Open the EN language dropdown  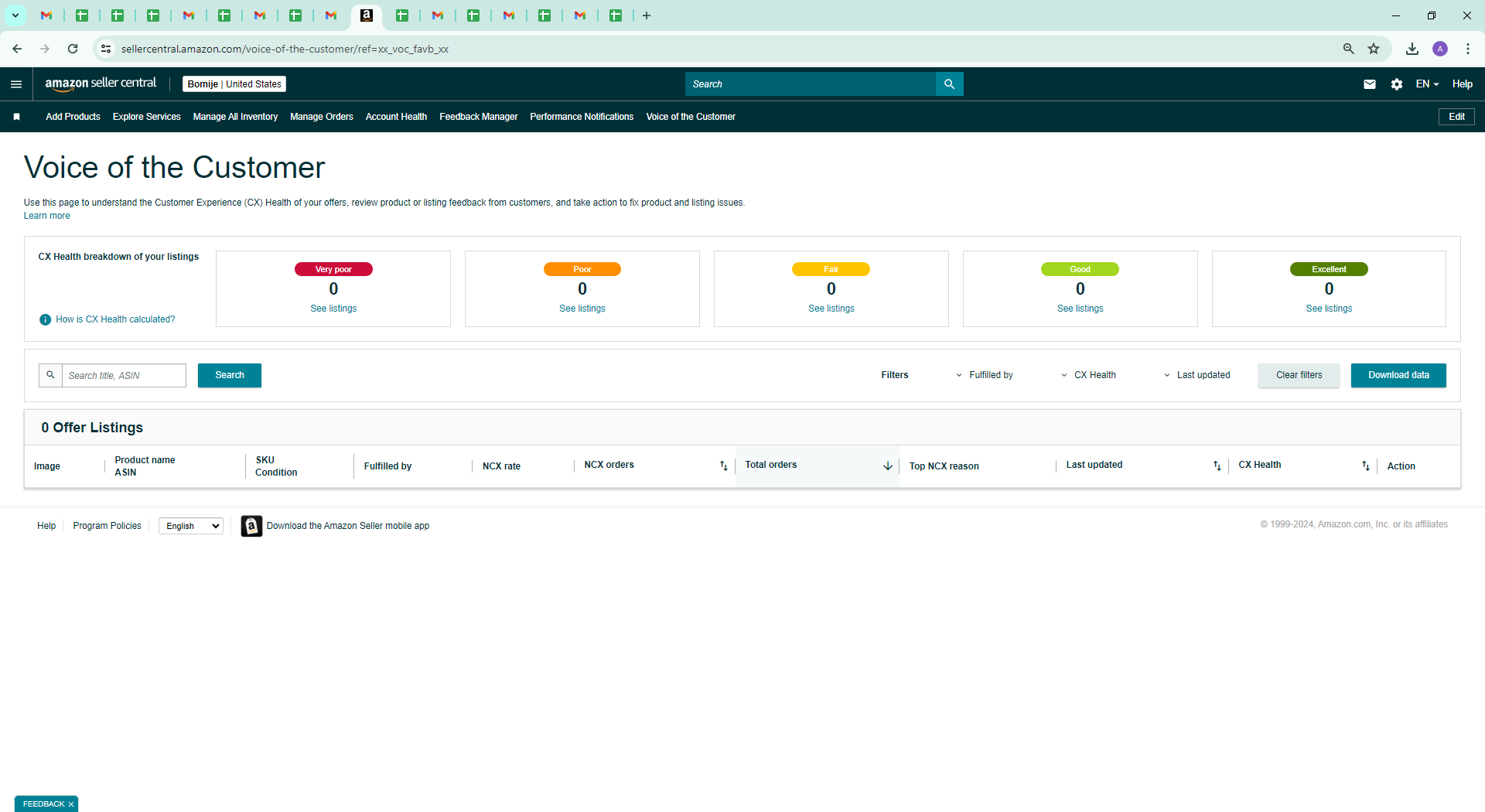pos(1427,84)
